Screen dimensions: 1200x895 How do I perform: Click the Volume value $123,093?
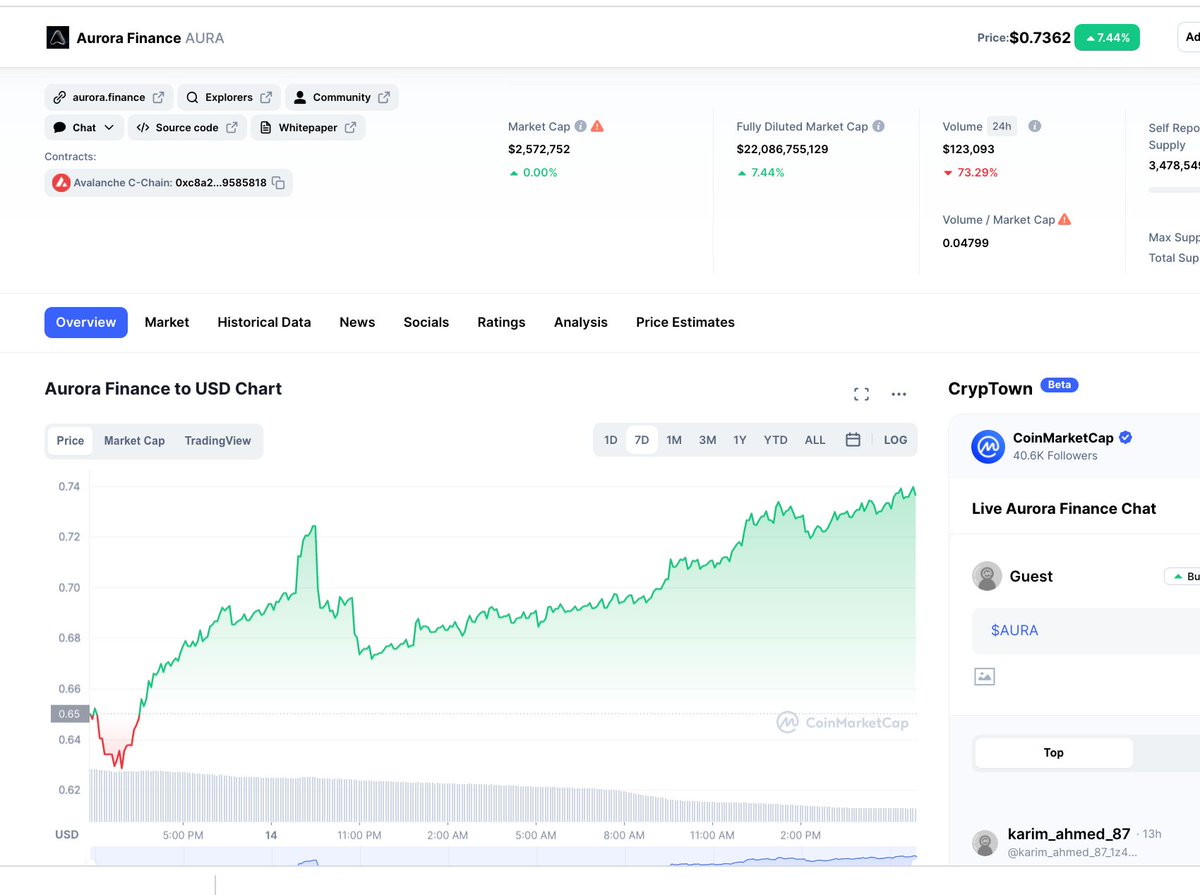[969, 149]
